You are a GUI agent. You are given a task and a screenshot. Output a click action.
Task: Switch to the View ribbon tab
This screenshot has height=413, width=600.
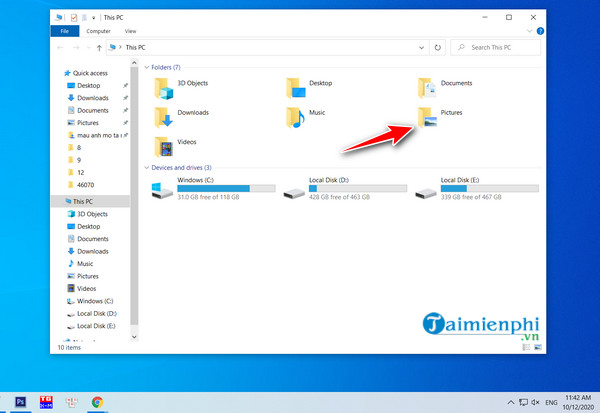pos(130,31)
